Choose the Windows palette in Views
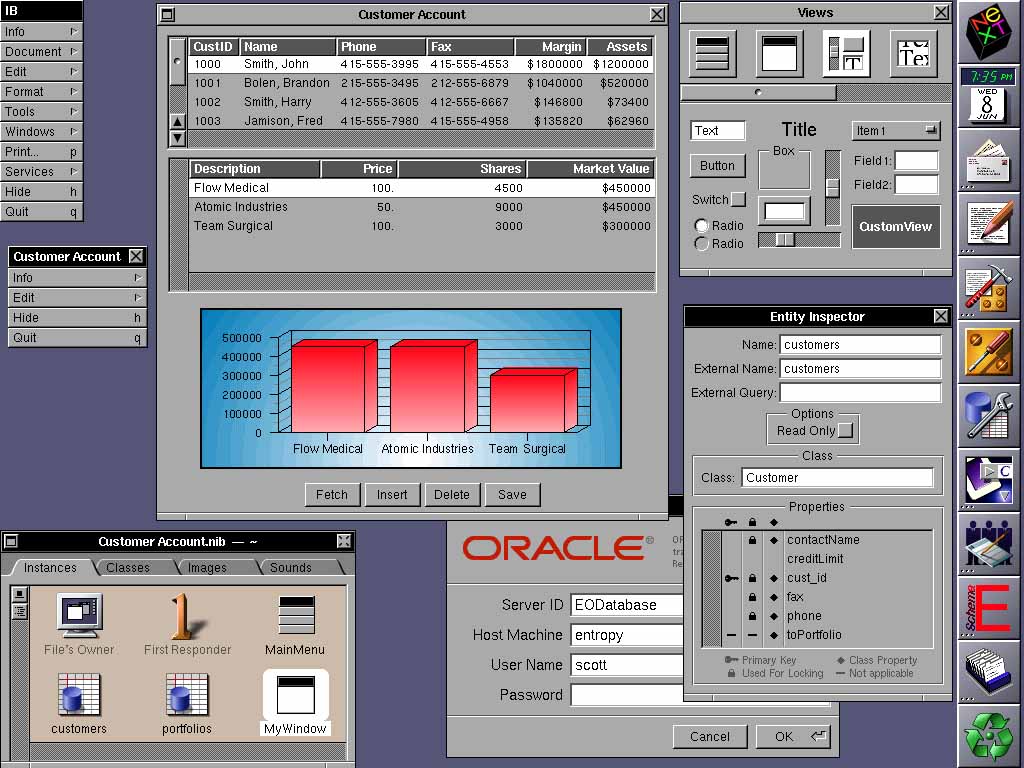Image resolution: width=1024 pixels, height=768 pixels. click(779, 53)
